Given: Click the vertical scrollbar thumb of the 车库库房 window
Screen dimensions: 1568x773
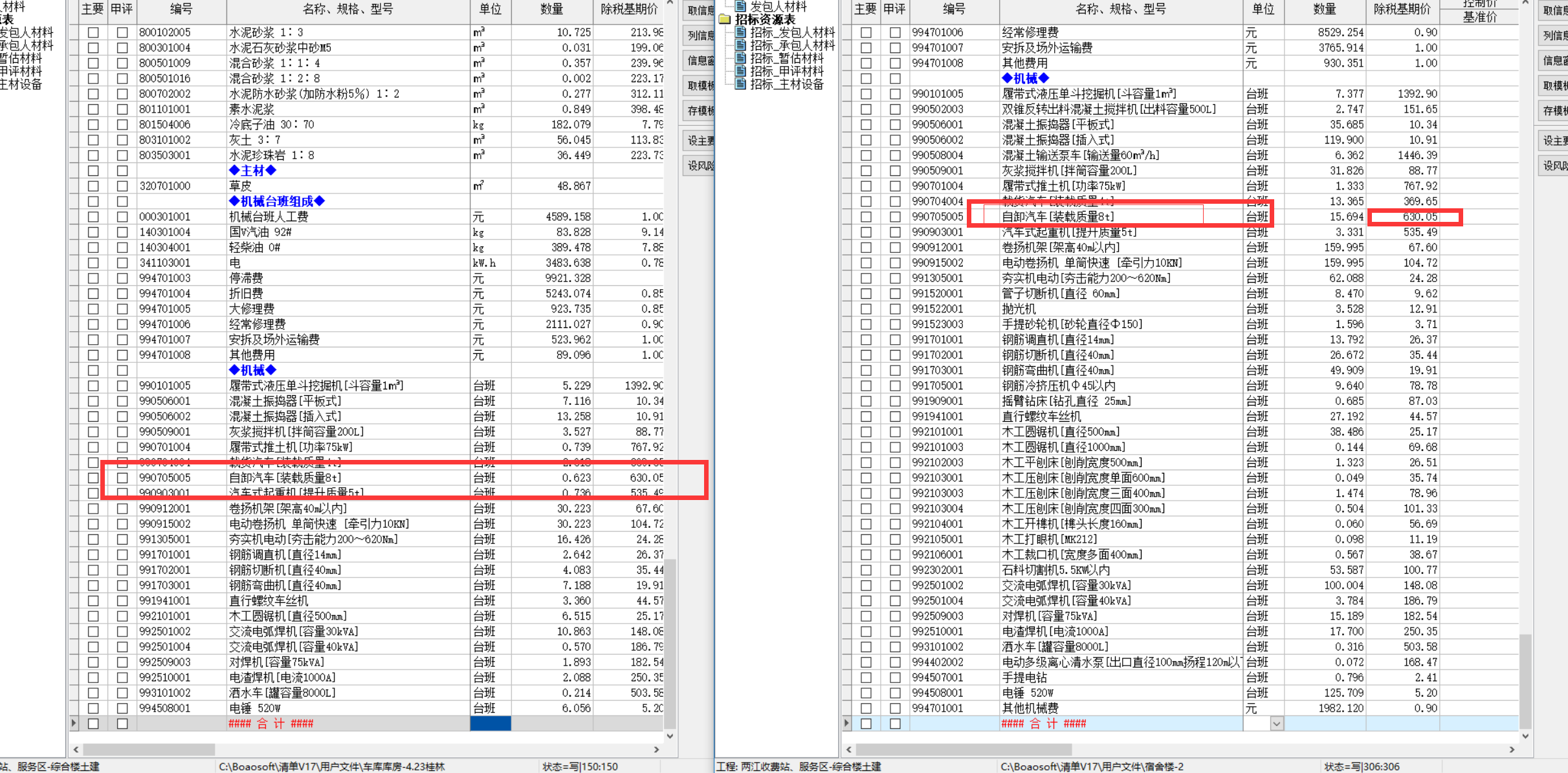Looking at the screenshot, I should pos(670,644).
